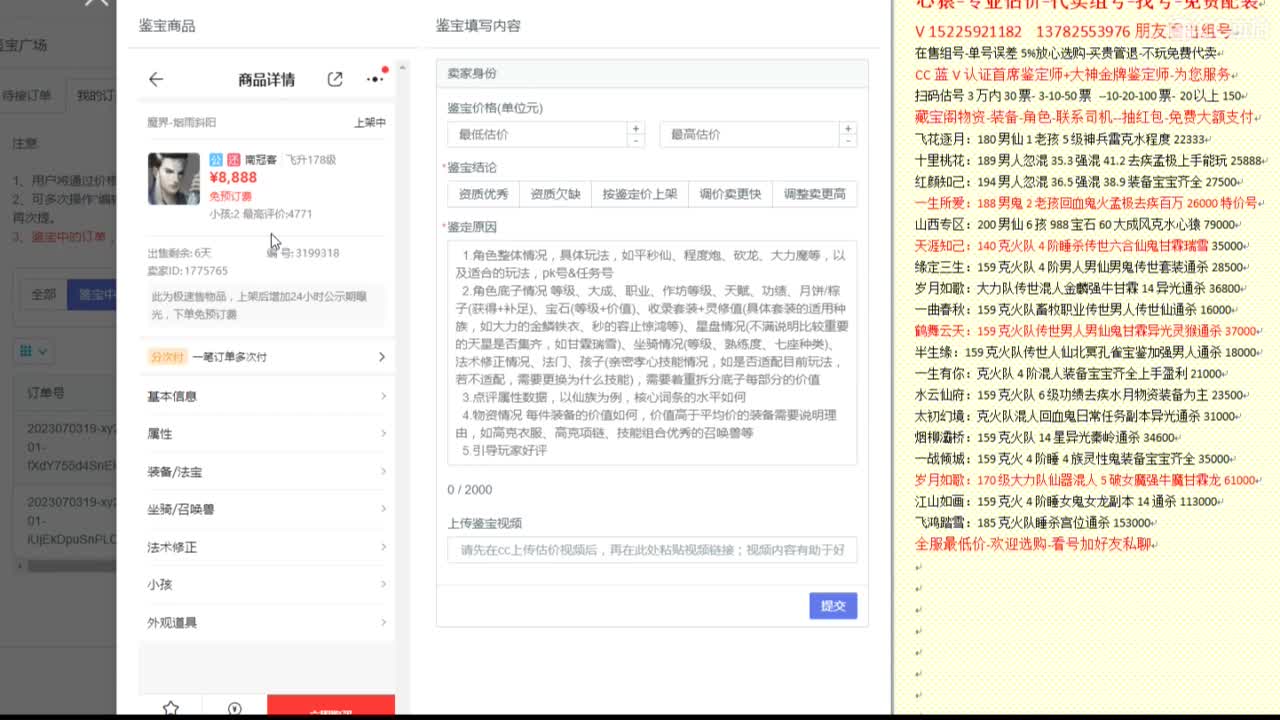Open the grid view layout icon
The height and width of the screenshot is (720, 1280).
point(24,351)
